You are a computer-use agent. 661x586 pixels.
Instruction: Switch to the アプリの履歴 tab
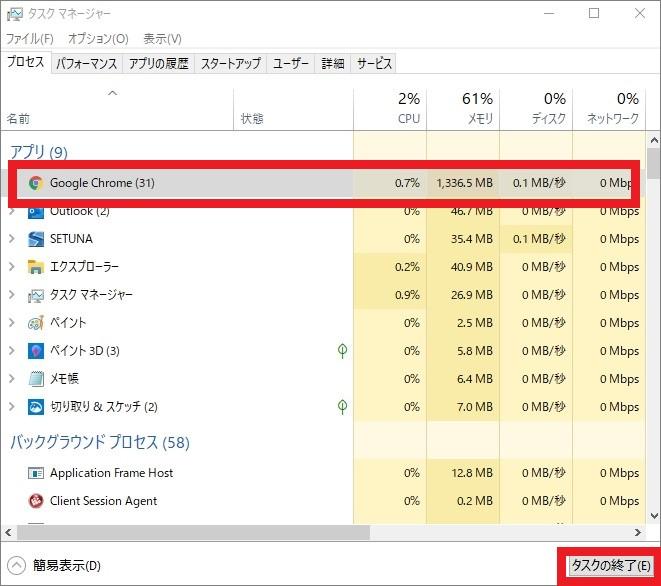tap(159, 63)
